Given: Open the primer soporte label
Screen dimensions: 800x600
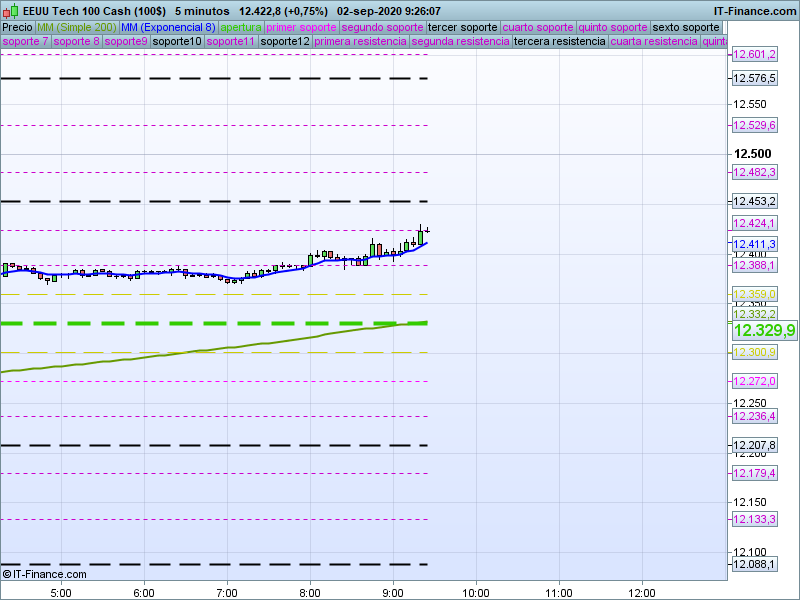Looking at the screenshot, I should coord(302,27).
